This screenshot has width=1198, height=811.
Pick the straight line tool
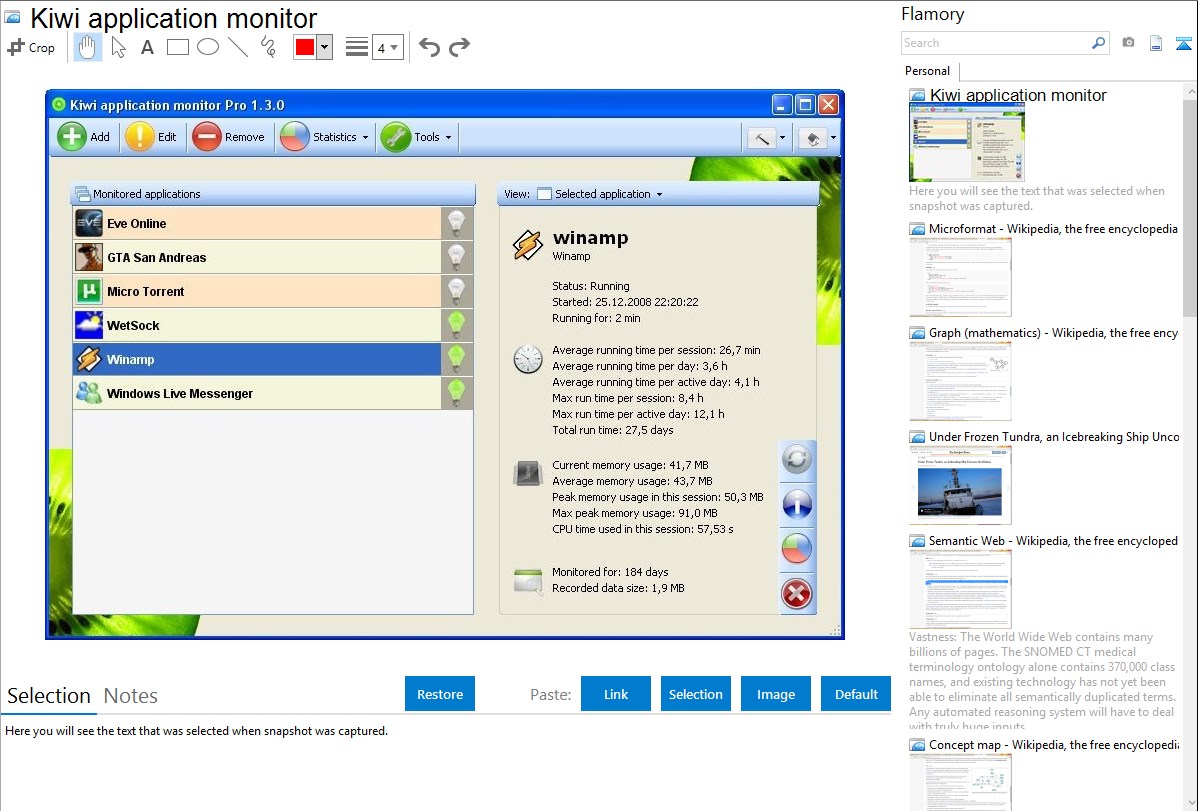coord(238,47)
